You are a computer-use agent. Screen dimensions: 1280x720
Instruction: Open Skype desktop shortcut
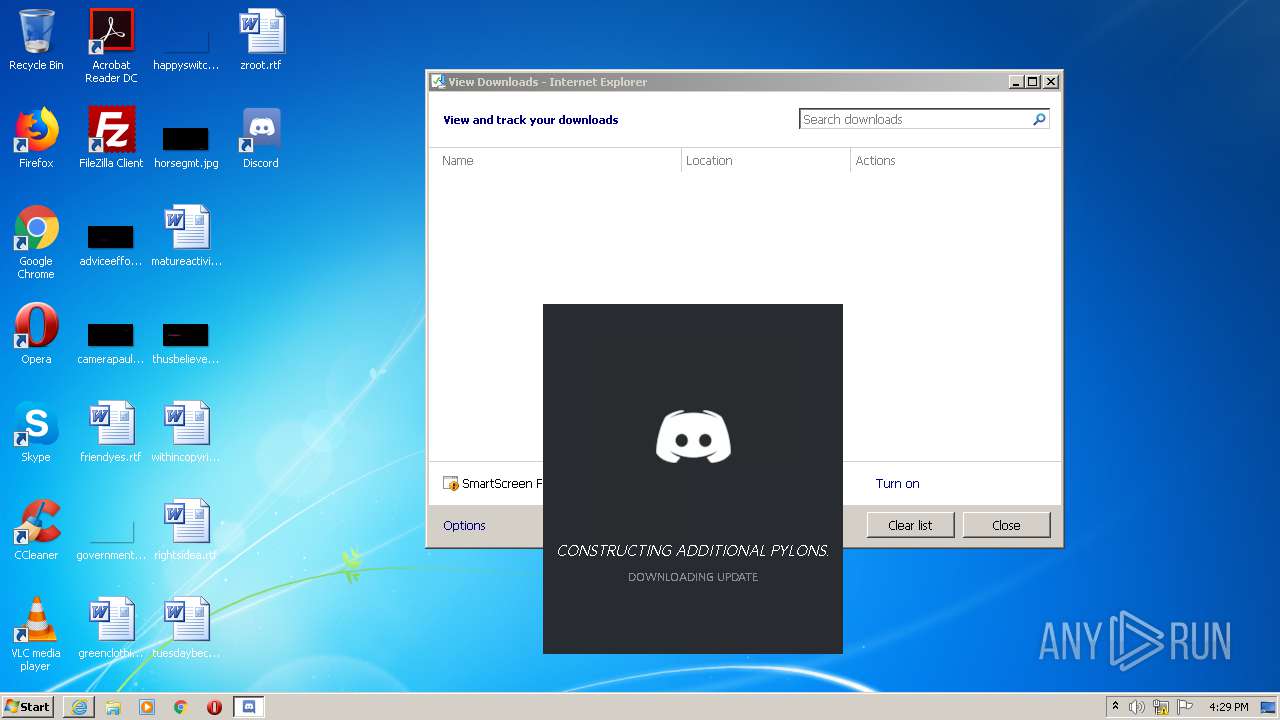pos(36,432)
